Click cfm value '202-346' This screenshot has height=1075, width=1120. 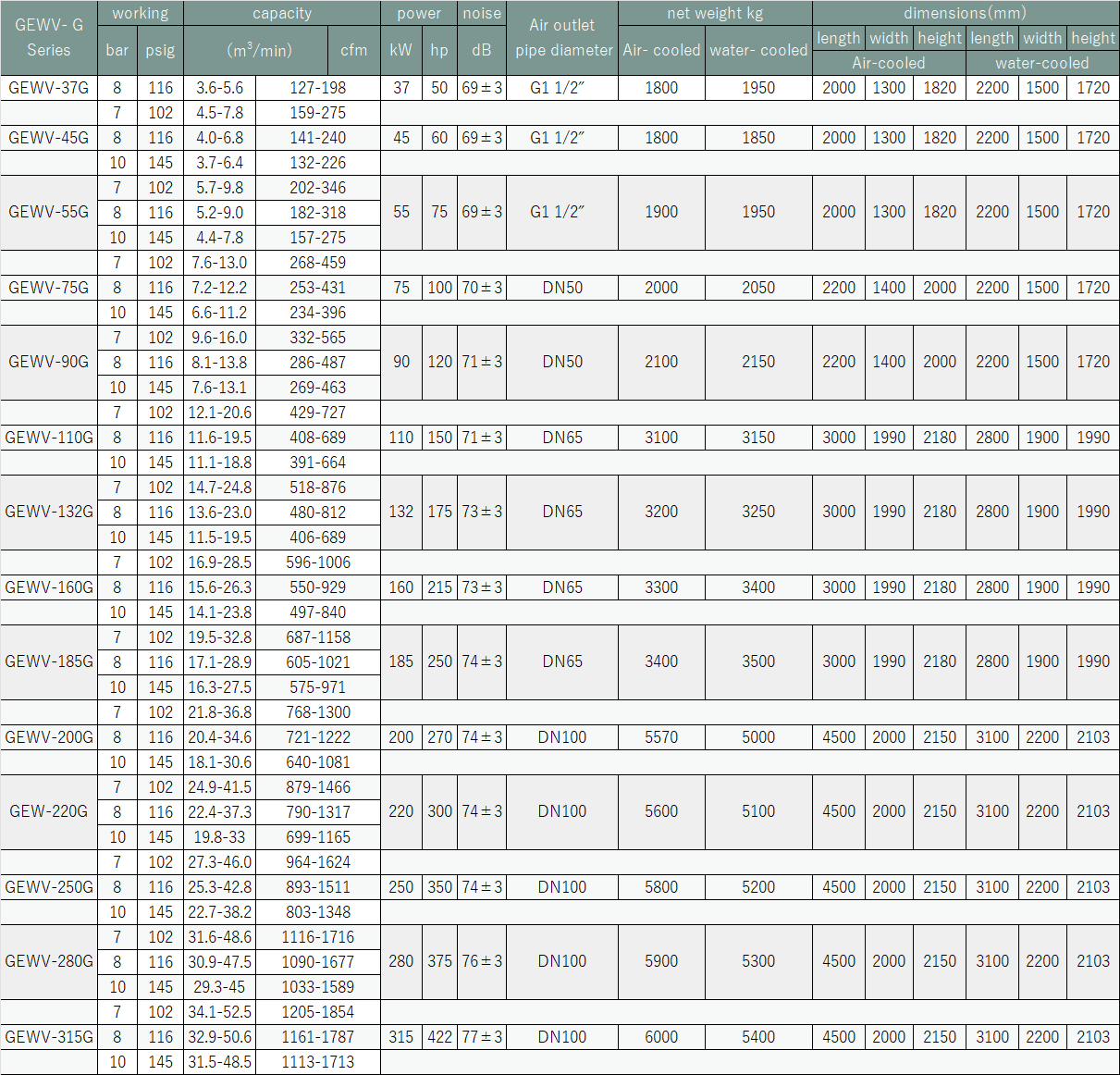(318, 188)
